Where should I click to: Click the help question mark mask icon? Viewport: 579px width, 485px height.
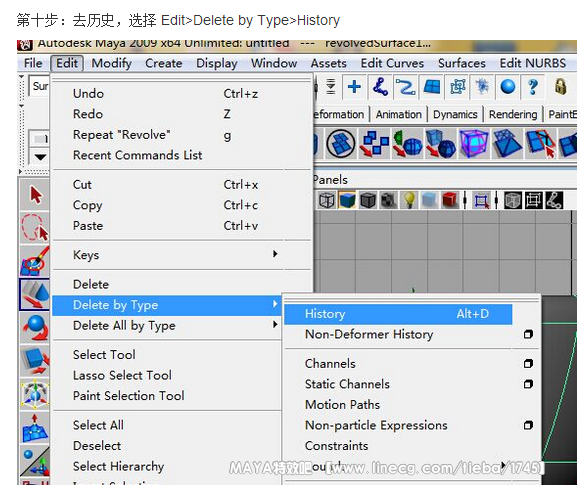(533, 87)
